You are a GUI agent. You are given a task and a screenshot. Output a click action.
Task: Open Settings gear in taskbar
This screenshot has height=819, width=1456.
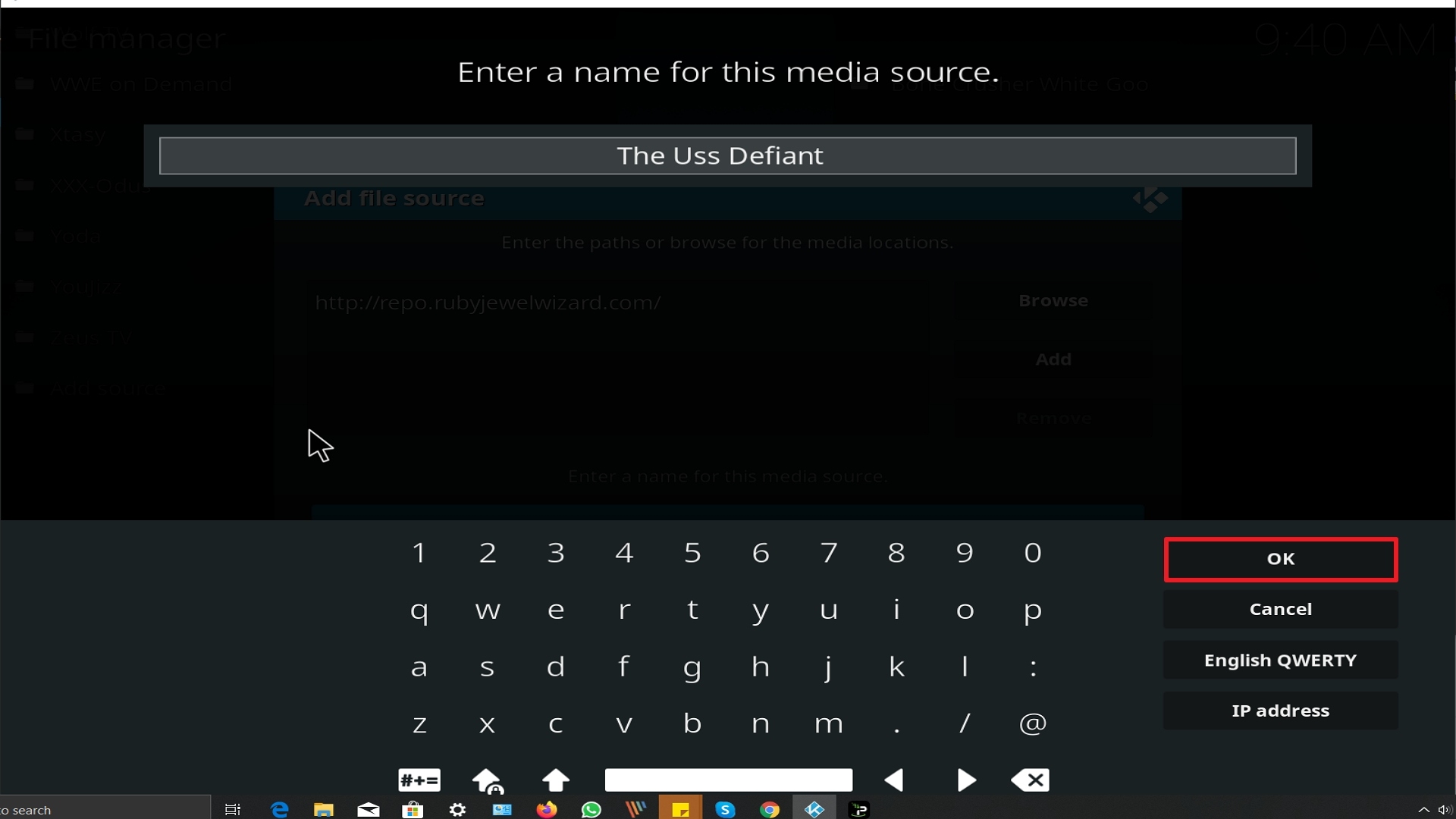[x=458, y=809]
